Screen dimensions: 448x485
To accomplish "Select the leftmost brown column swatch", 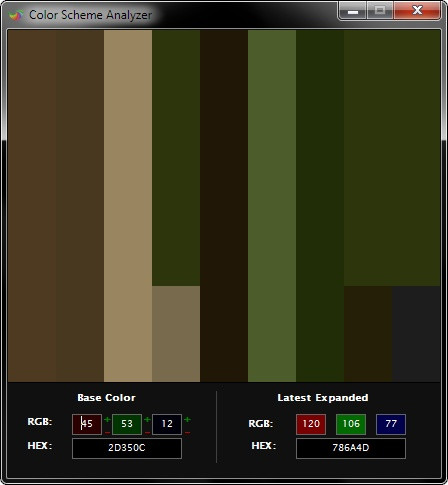I will click(32, 206).
